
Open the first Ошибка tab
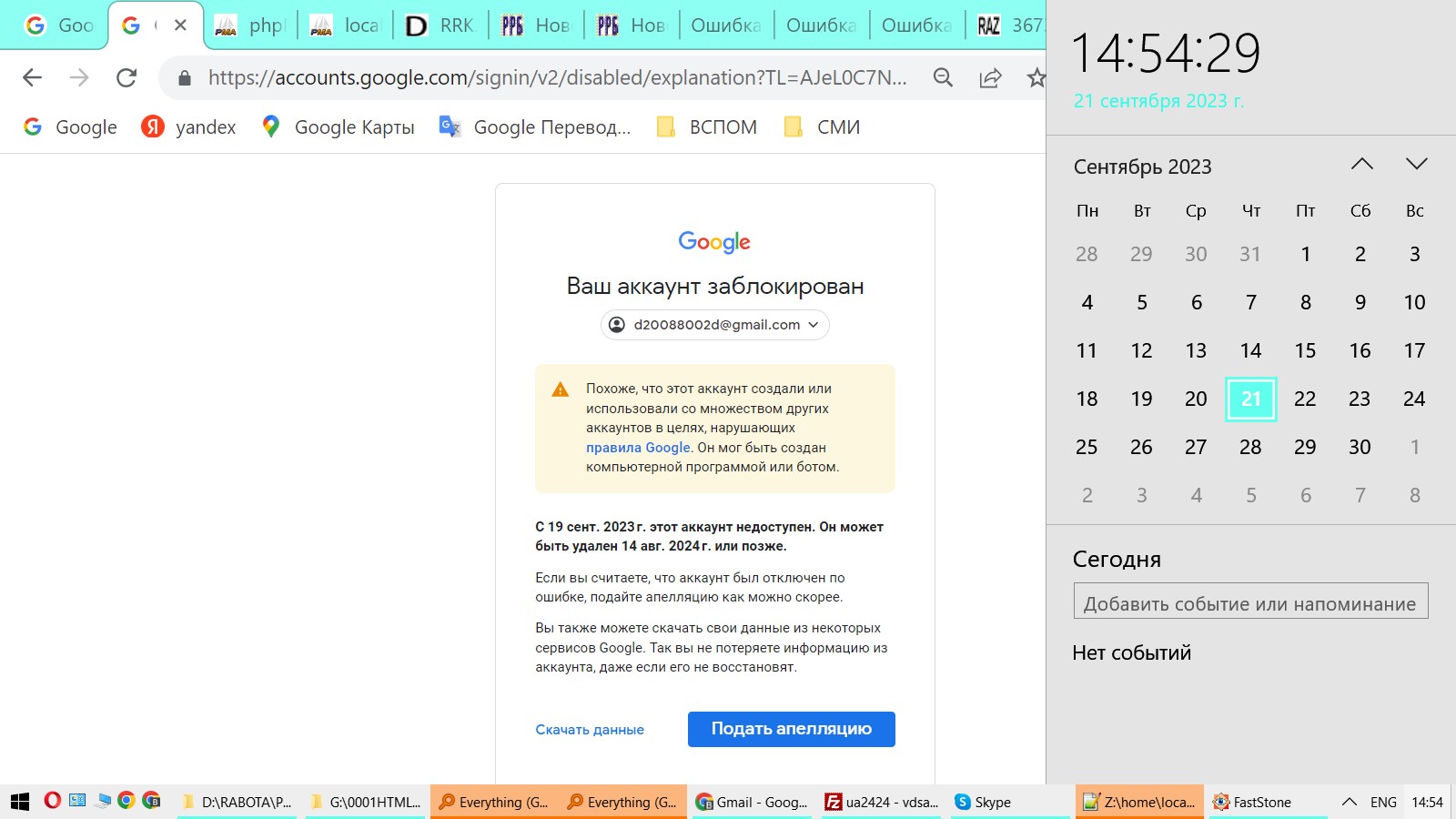pos(726,25)
